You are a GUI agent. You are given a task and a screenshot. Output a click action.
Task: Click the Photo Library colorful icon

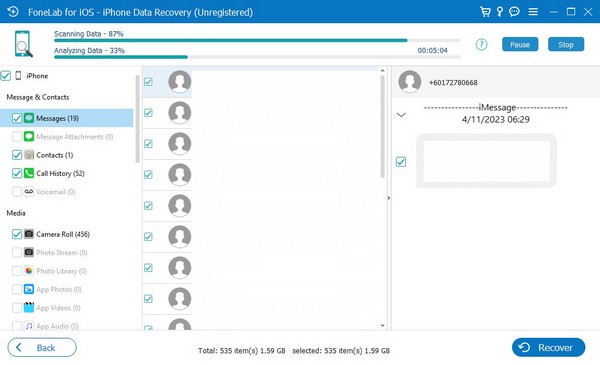coord(29,270)
